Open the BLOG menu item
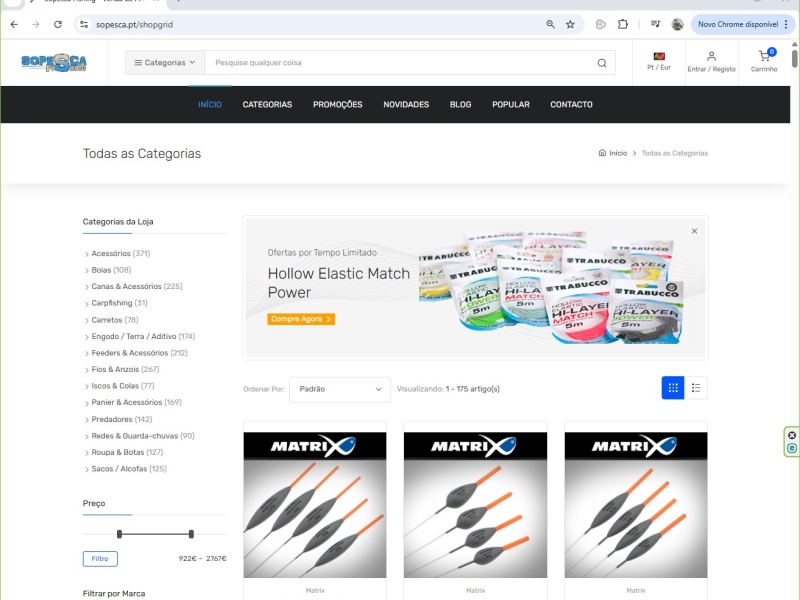This screenshot has width=800, height=600. coord(460,105)
